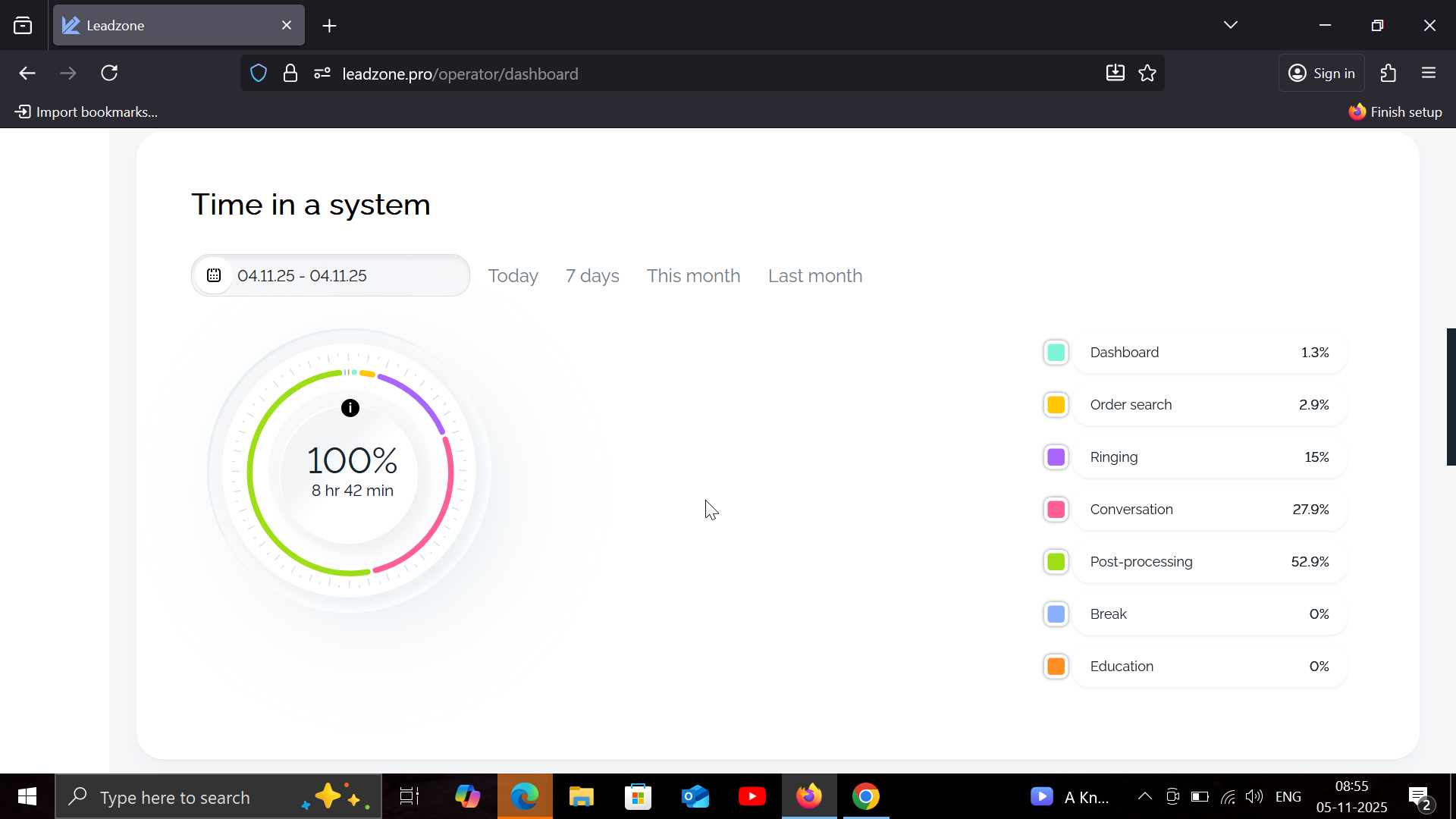Click the info icon inside the donut chart
1456x819 pixels.
[x=350, y=408]
